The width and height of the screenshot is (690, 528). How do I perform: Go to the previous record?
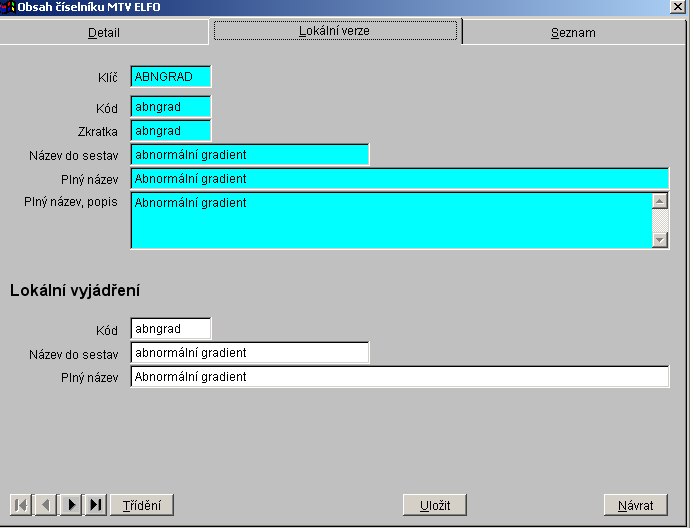pyautogui.click(x=45, y=505)
